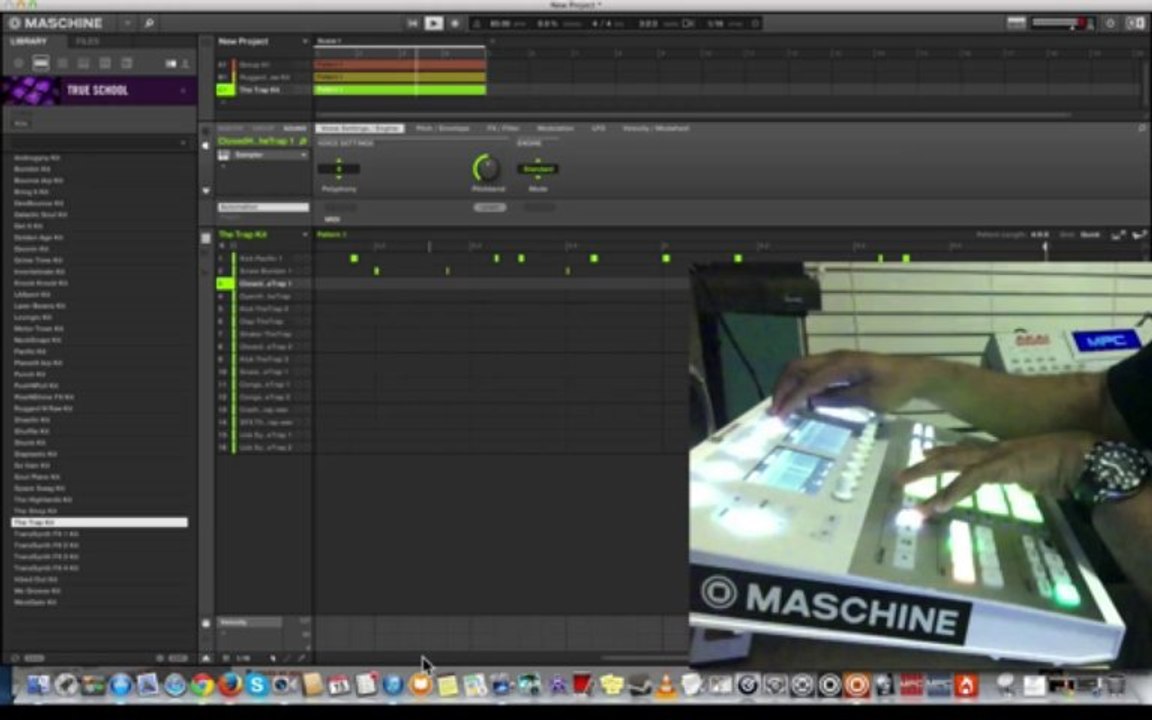This screenshot has width=1152, height=720.
Task: Open the New Project dropdown arrow
Action: point(305,41)
